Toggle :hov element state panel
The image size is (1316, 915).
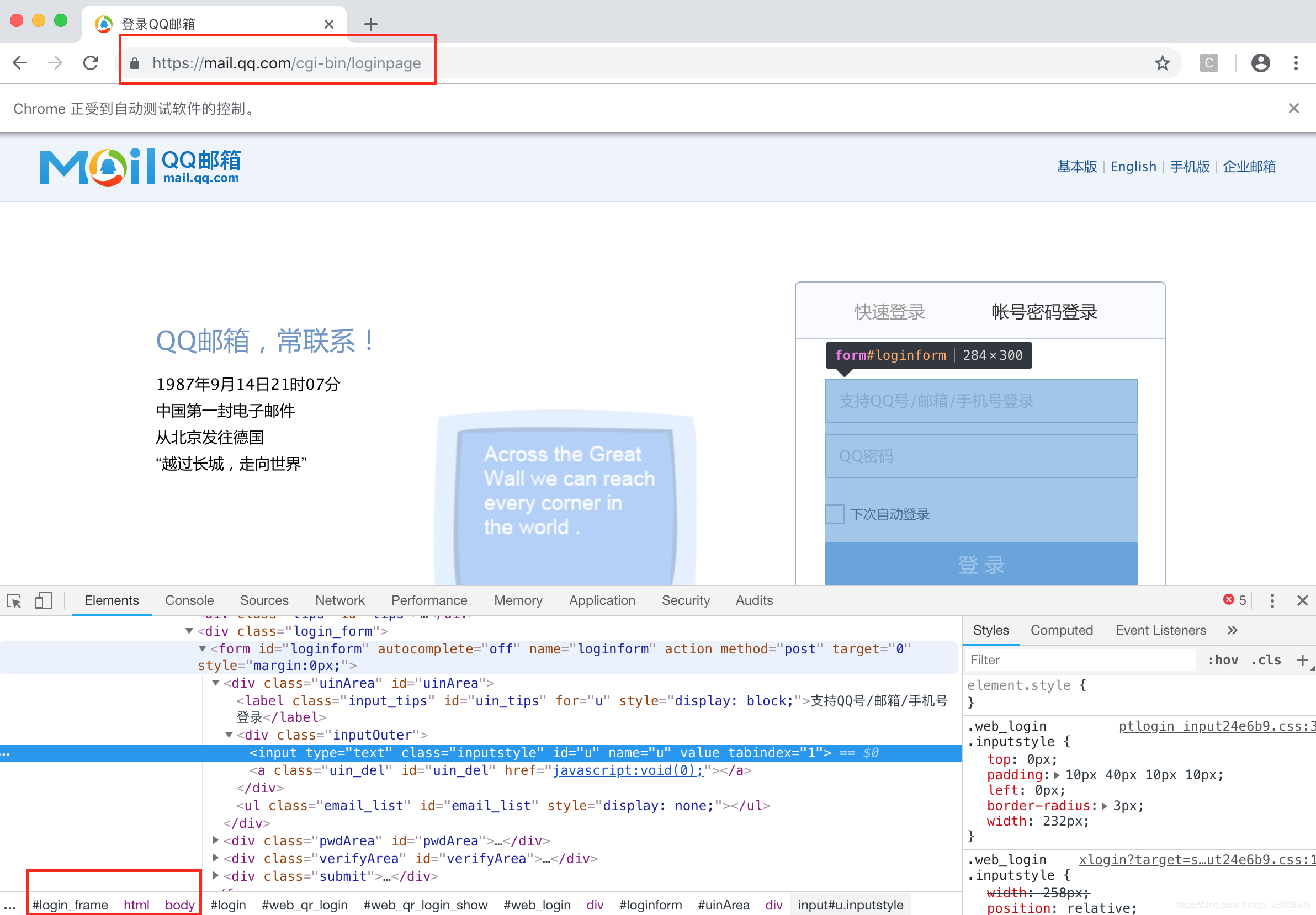pos(1223,660)
